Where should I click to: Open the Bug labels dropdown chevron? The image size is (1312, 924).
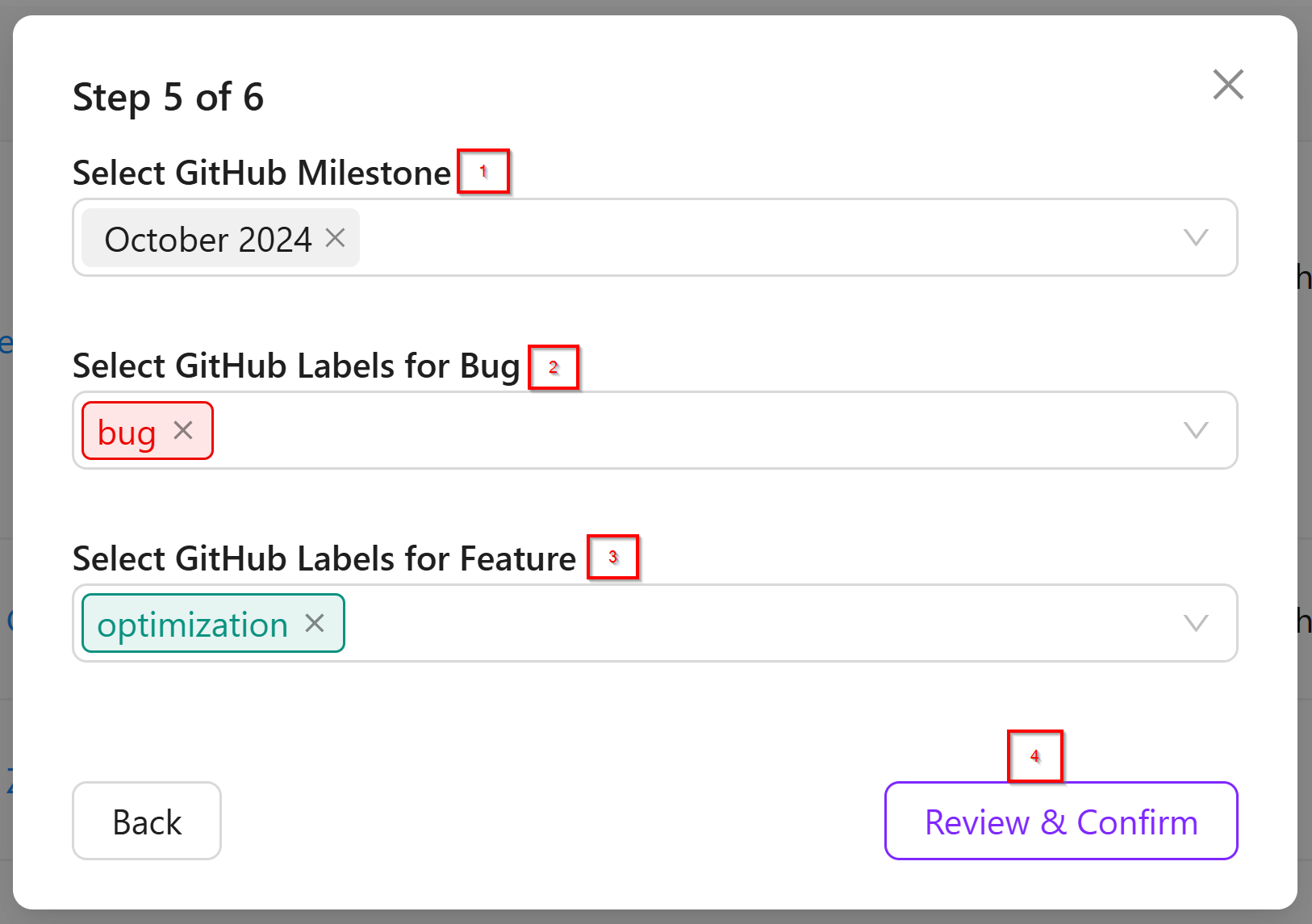(1195, 430)
